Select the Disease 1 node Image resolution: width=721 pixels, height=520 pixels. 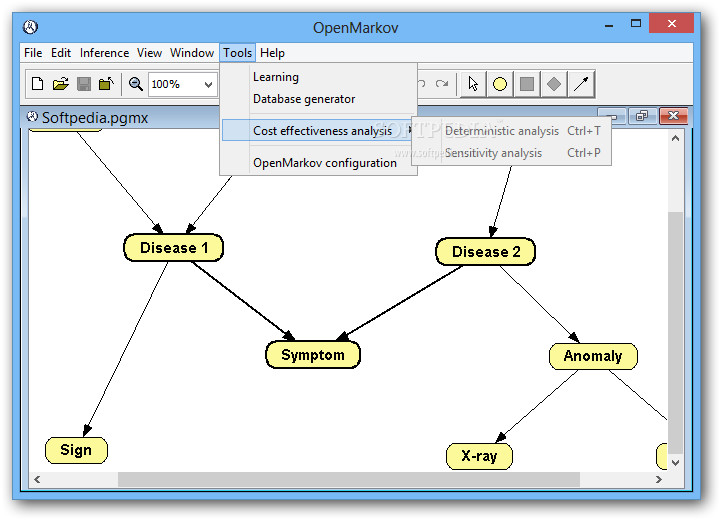[174, 248]
